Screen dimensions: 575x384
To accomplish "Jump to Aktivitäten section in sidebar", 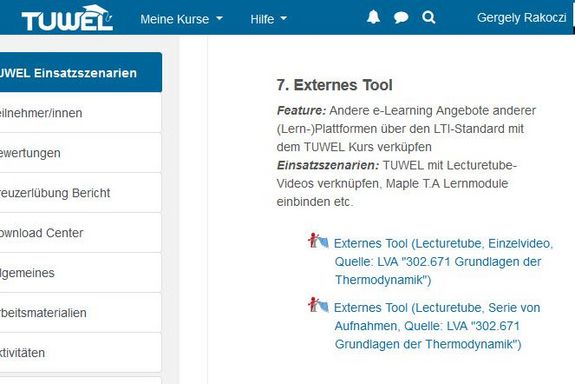I will [x=81, y=353].
